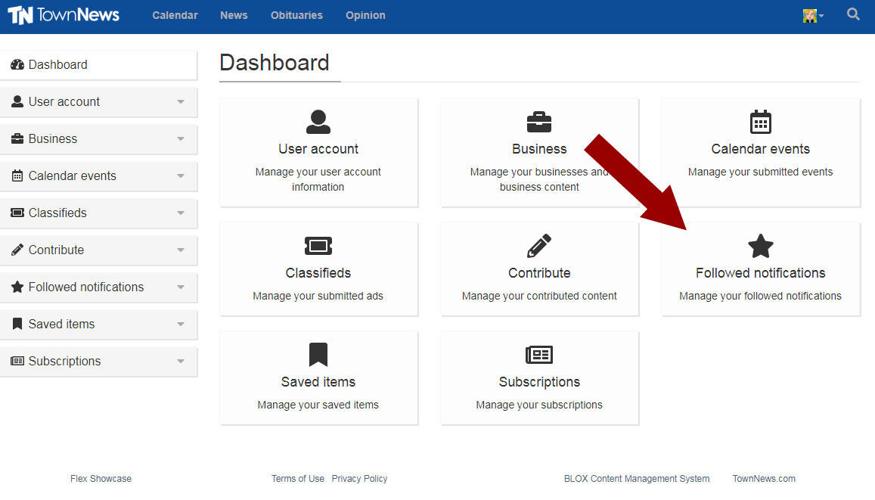Open Privacy Policy footer link
Screen dimensions: 875x500
[x=359, y=479]
